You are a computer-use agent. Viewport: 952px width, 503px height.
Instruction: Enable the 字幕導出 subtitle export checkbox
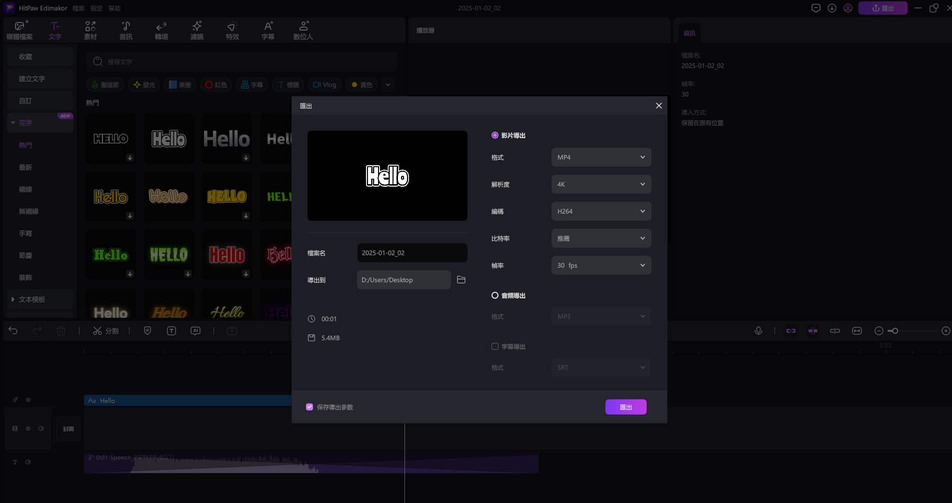click(495, 347)
